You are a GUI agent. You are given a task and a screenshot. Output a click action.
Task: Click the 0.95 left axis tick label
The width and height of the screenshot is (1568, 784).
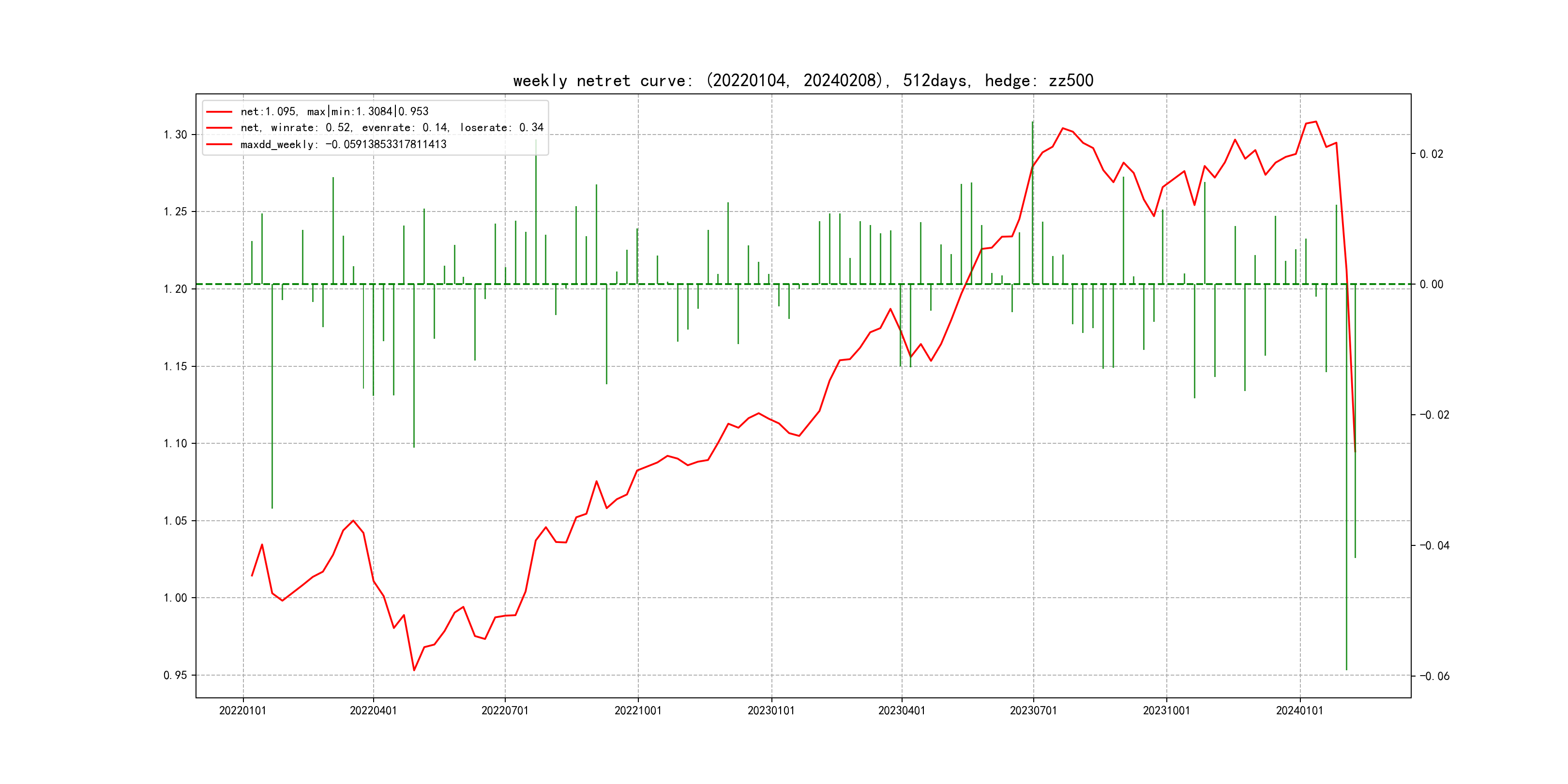175,675
